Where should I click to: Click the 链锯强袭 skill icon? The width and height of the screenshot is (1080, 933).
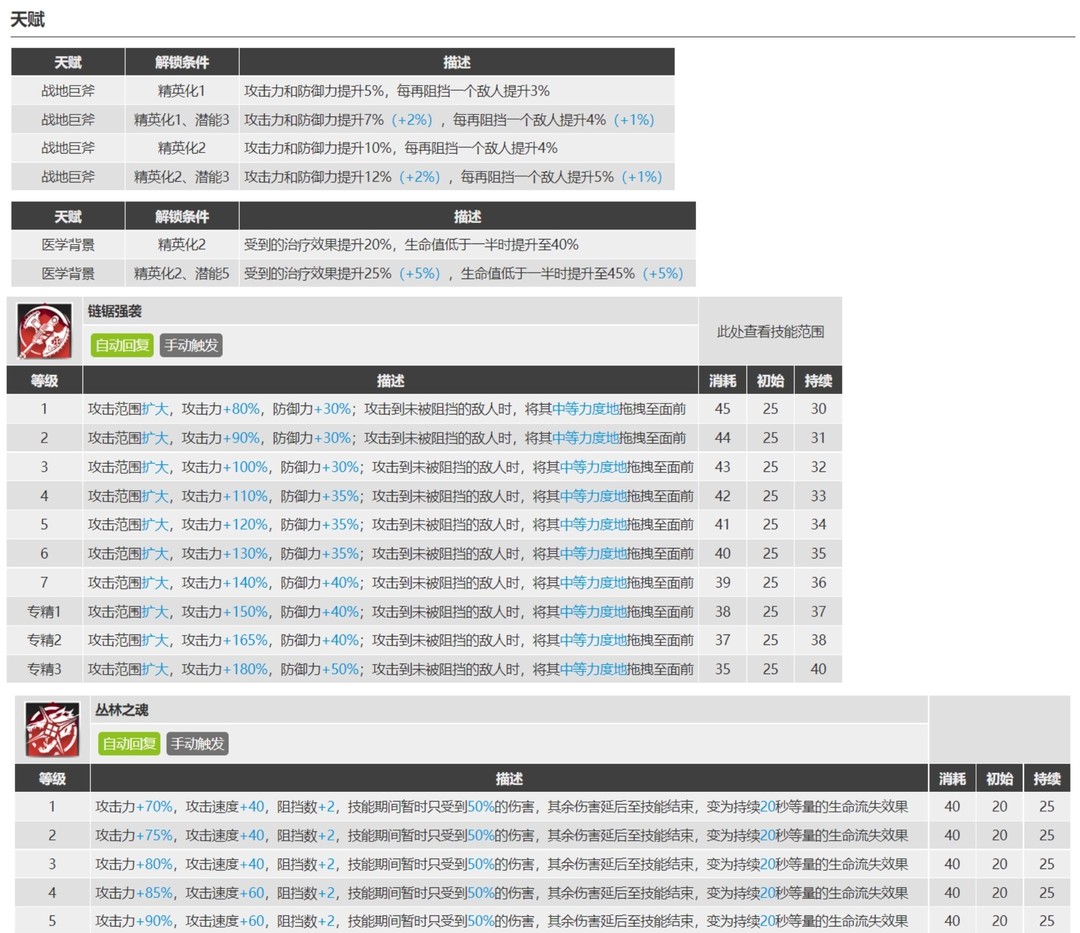[x=44, y=331]
